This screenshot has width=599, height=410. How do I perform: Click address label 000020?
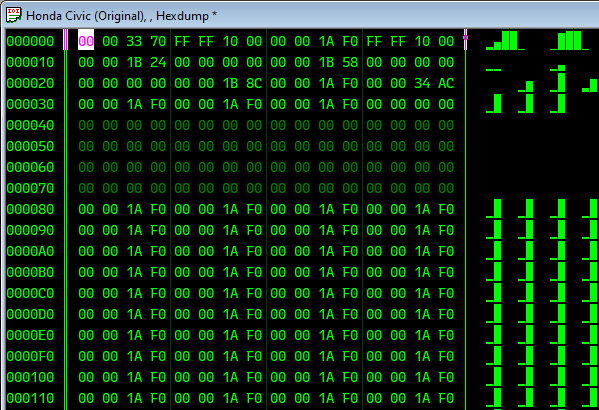pyautogui.click(x=30, y=83)
